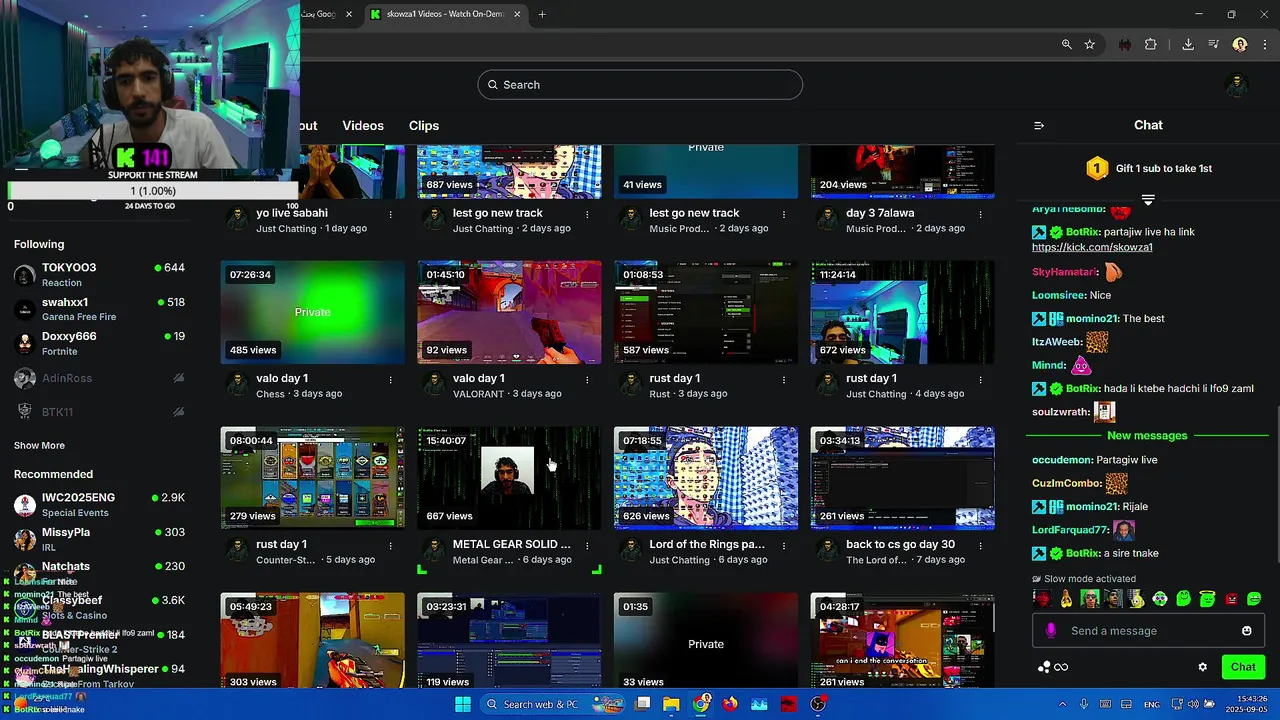Expand sidebar with Show More
Screen dimensions: 1280x720
pos(39,446)
